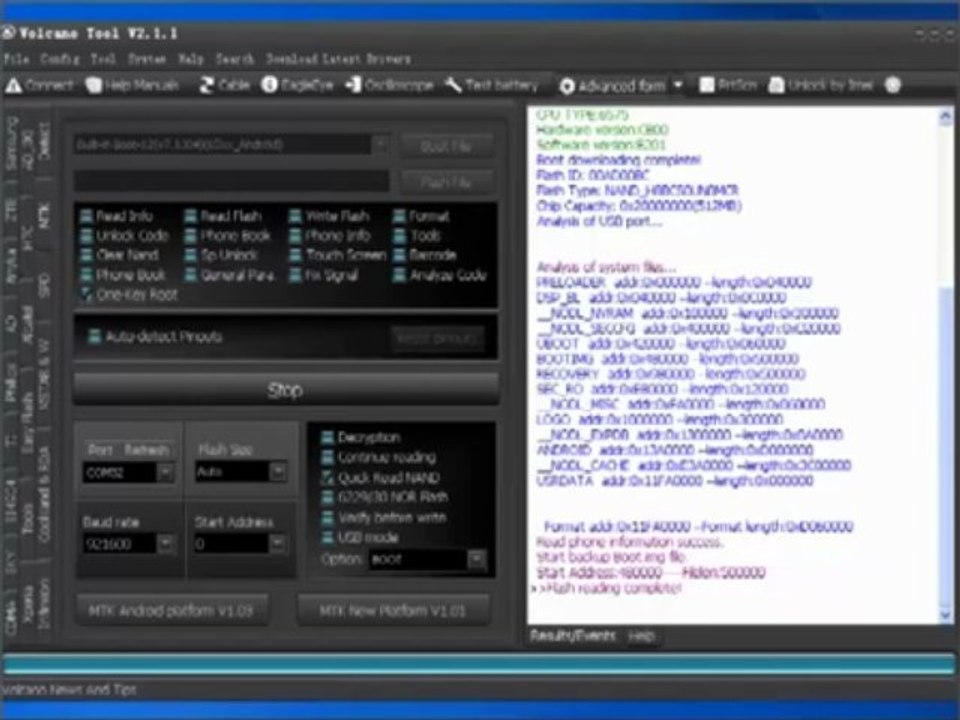This screenshot has width=960, height=720.
Task: Select the Read Info function
Action: click(x=116, y=216)
